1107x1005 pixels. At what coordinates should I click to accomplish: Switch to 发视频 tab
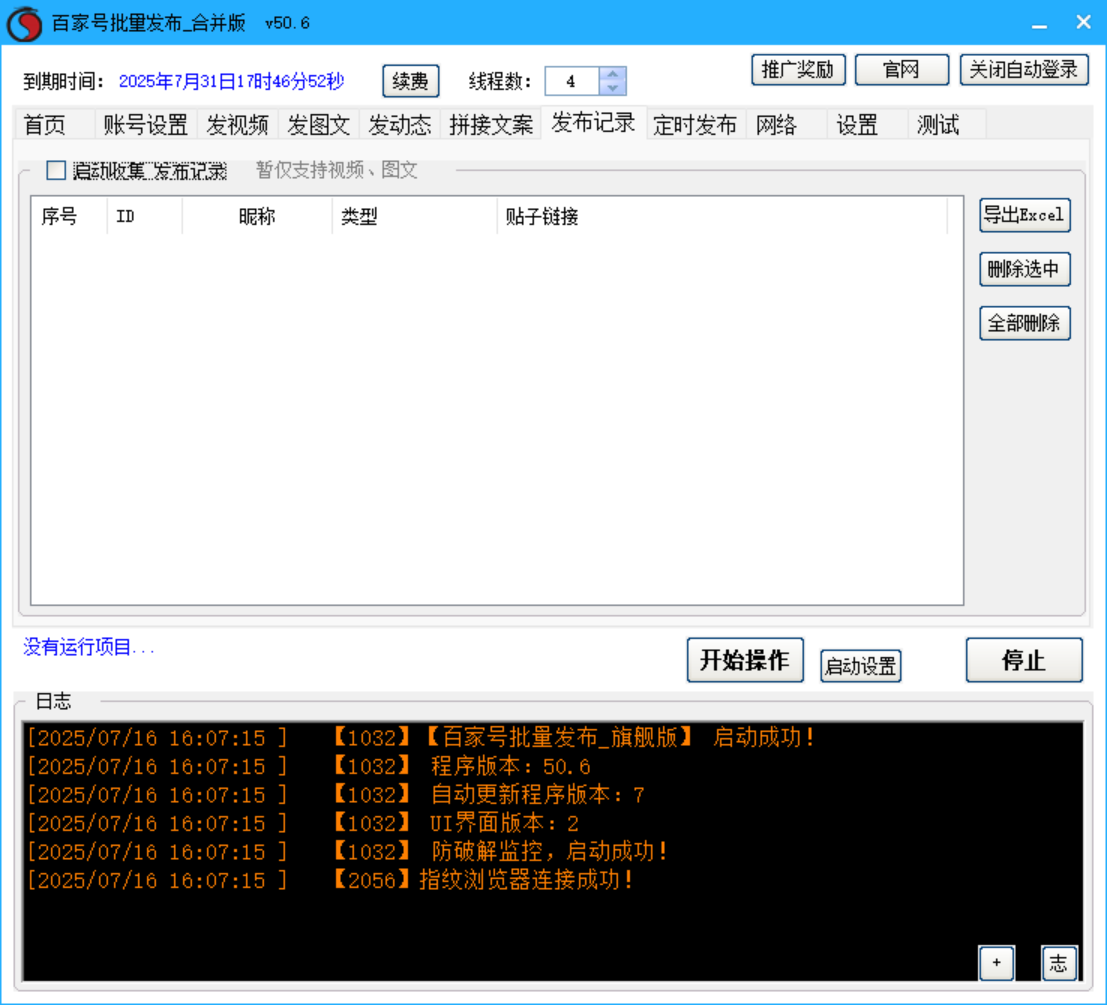click(x=237, y=125)
